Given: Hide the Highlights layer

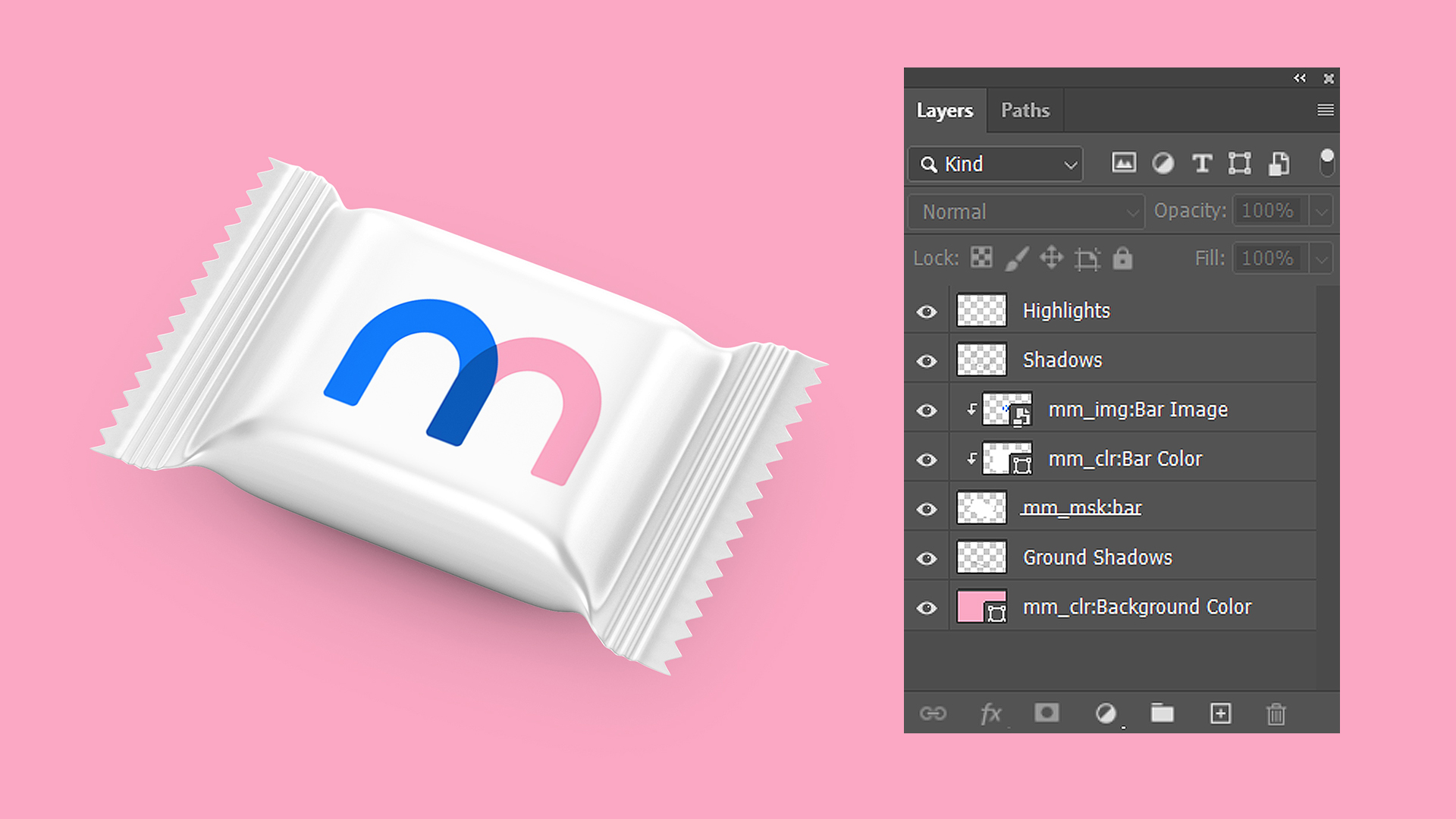Looking at the screenshot, I should [x=927, y=312].
